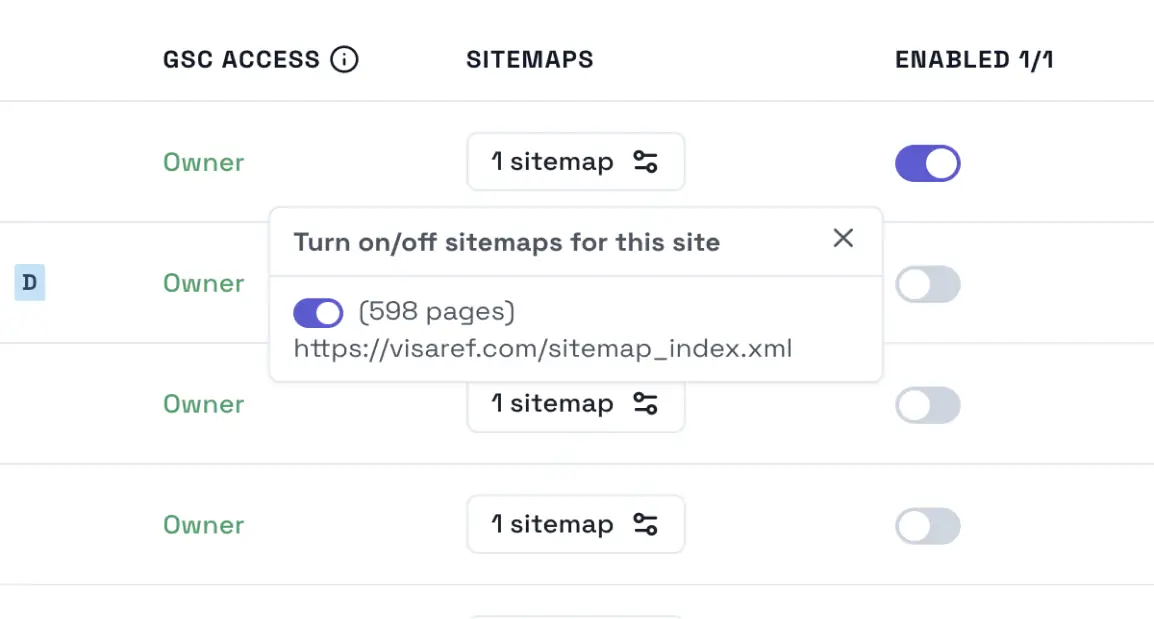Click the (598 pages) count text

tap(437, 311)
